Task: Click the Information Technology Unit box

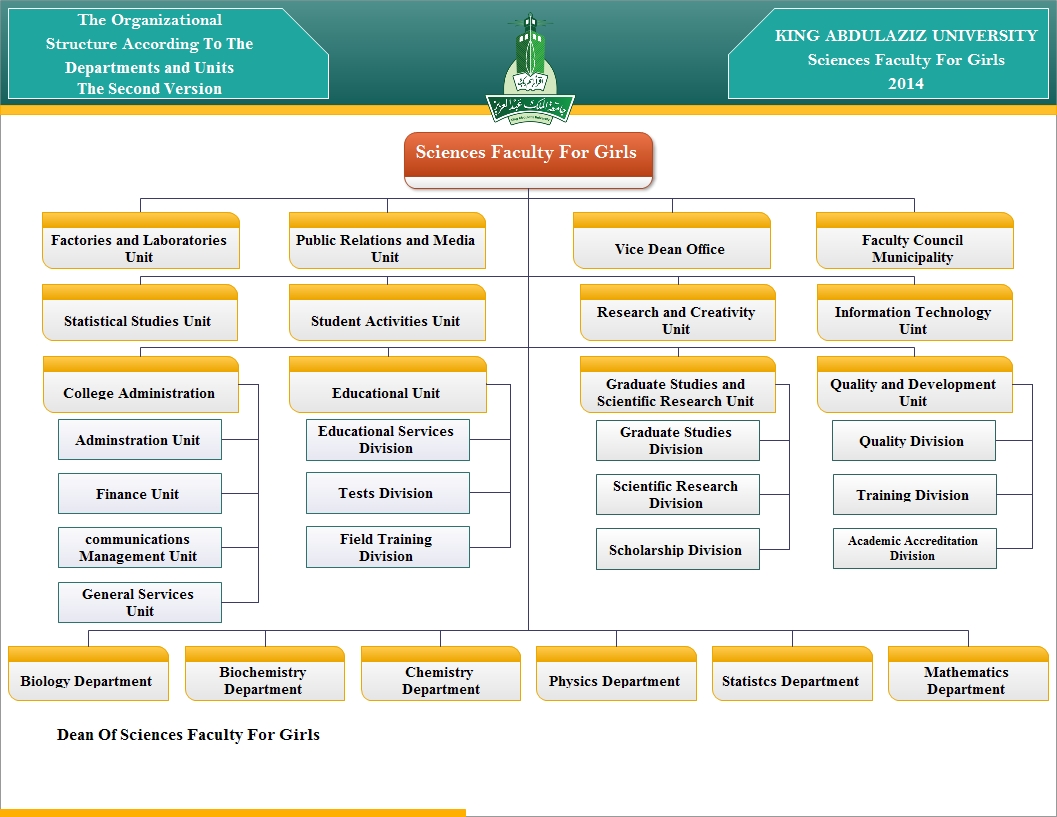Action: (x=915, y=312)
